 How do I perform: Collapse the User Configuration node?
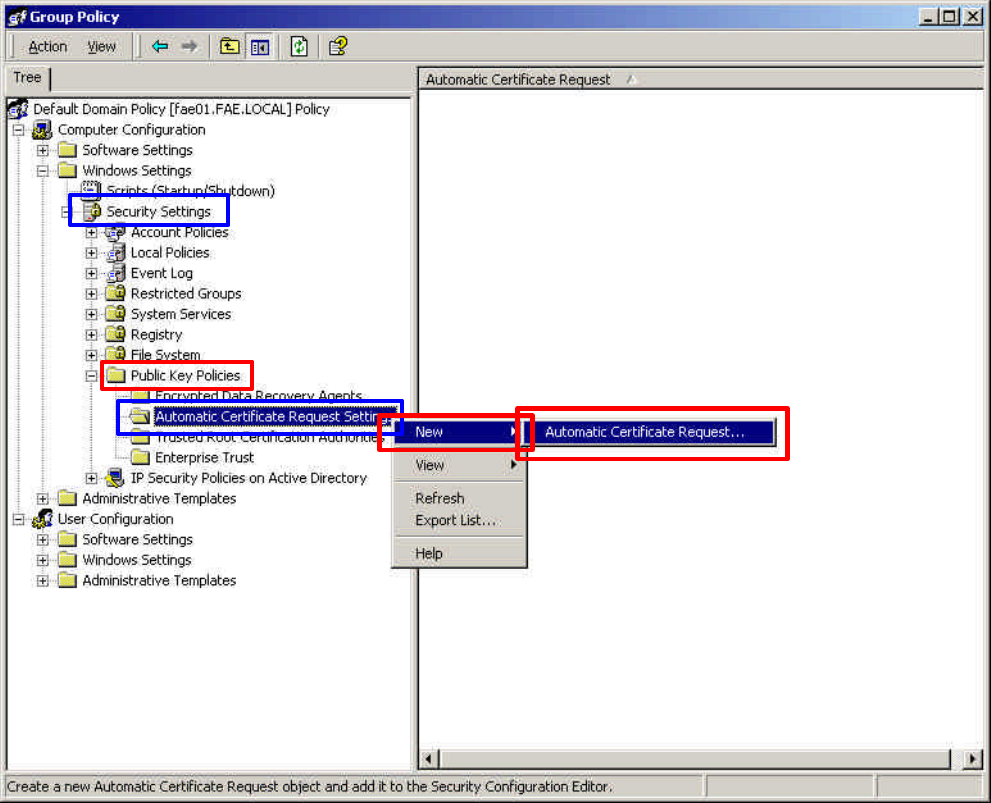click(x=18, y=519)
